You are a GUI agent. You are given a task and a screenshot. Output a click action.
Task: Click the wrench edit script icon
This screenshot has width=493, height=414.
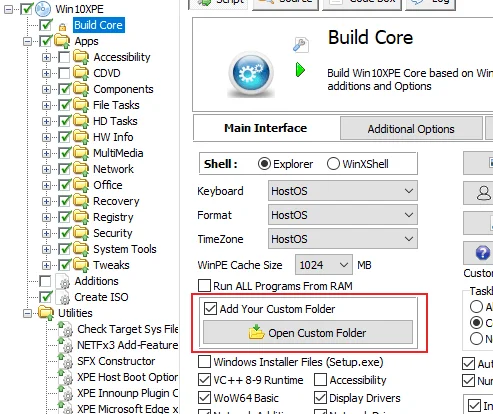point(301,45)
